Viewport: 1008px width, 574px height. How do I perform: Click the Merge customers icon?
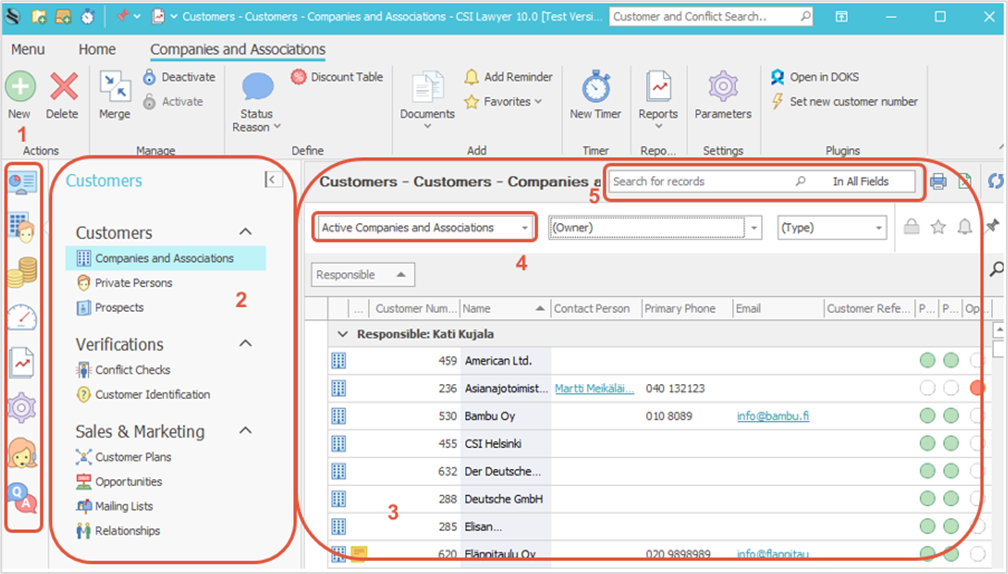click(115, 88)
